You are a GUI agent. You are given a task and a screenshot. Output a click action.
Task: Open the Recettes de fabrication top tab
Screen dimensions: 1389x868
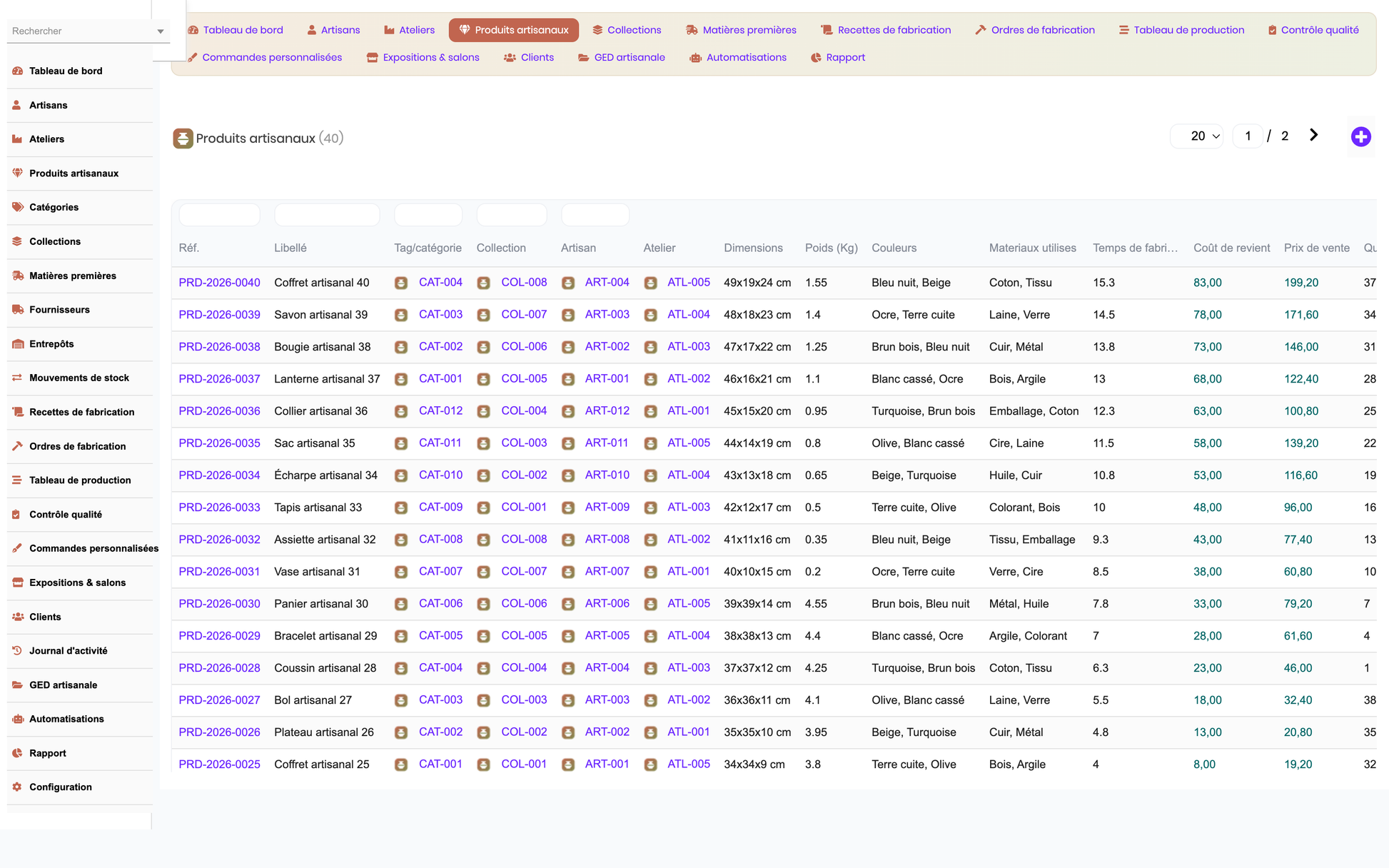tap(886, 30)
